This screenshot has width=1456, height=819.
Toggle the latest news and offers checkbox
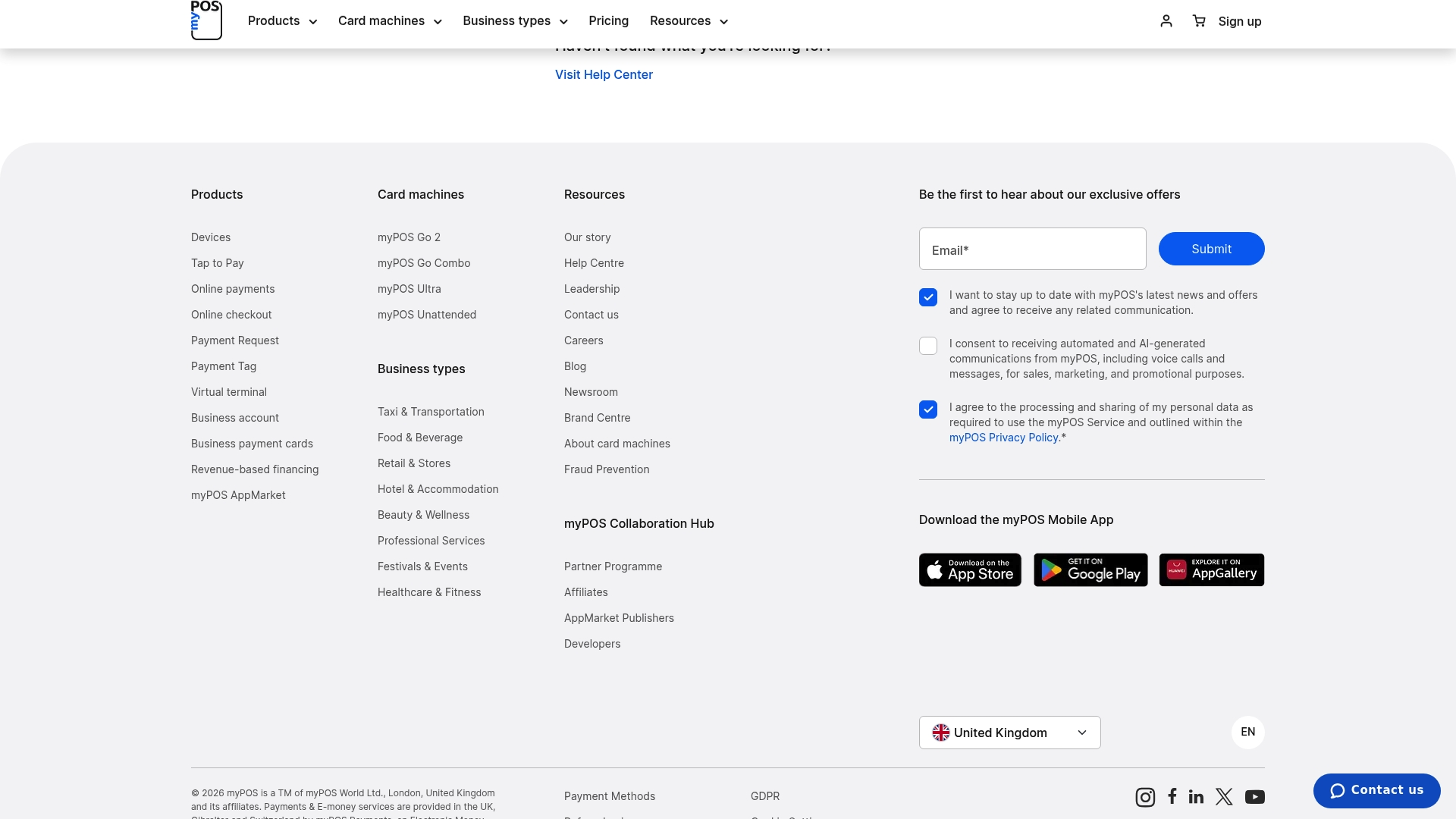(x=928, y=297)
